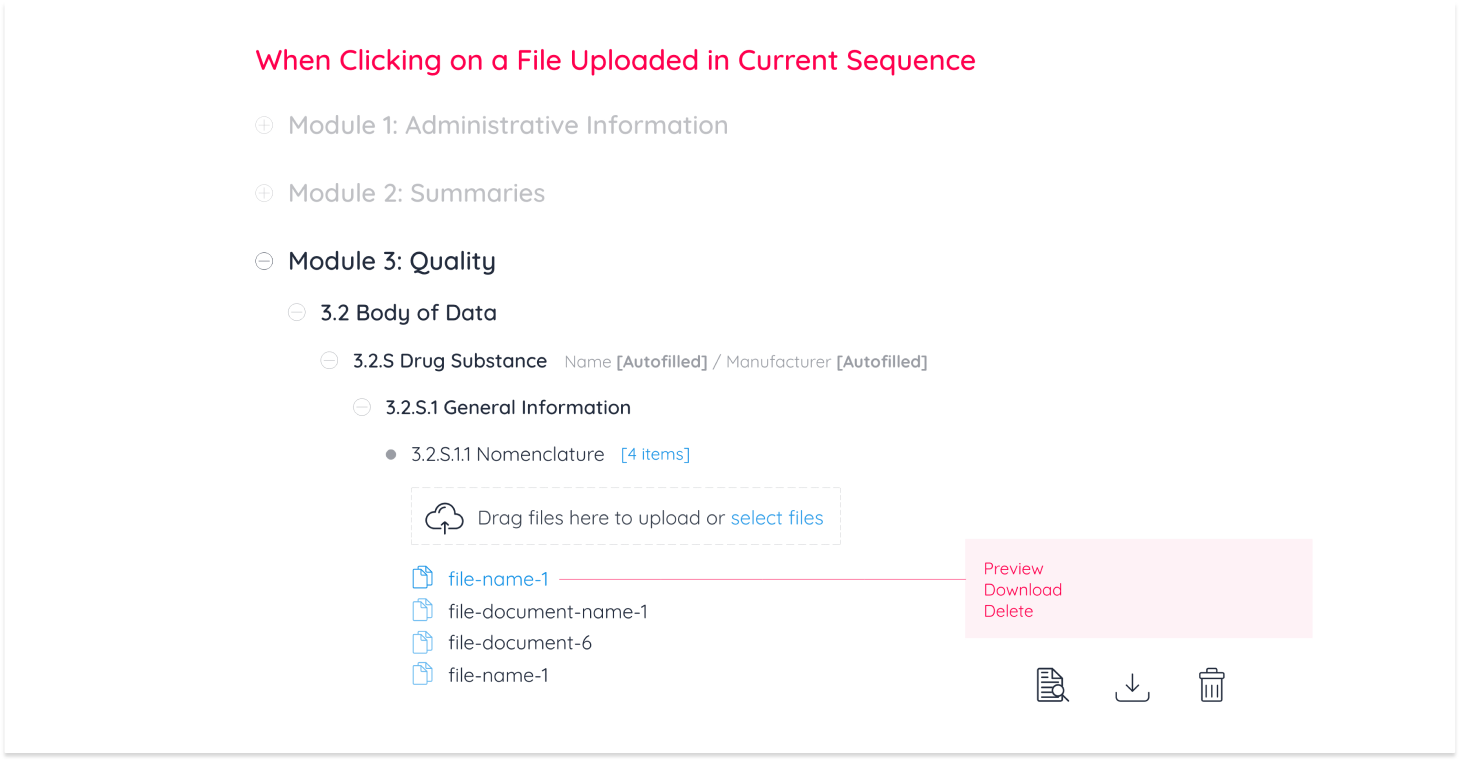Viewport: 1460px width, 762px height.
Task: Expand Module 2: Summaries
Action: [x=264, y=192]
